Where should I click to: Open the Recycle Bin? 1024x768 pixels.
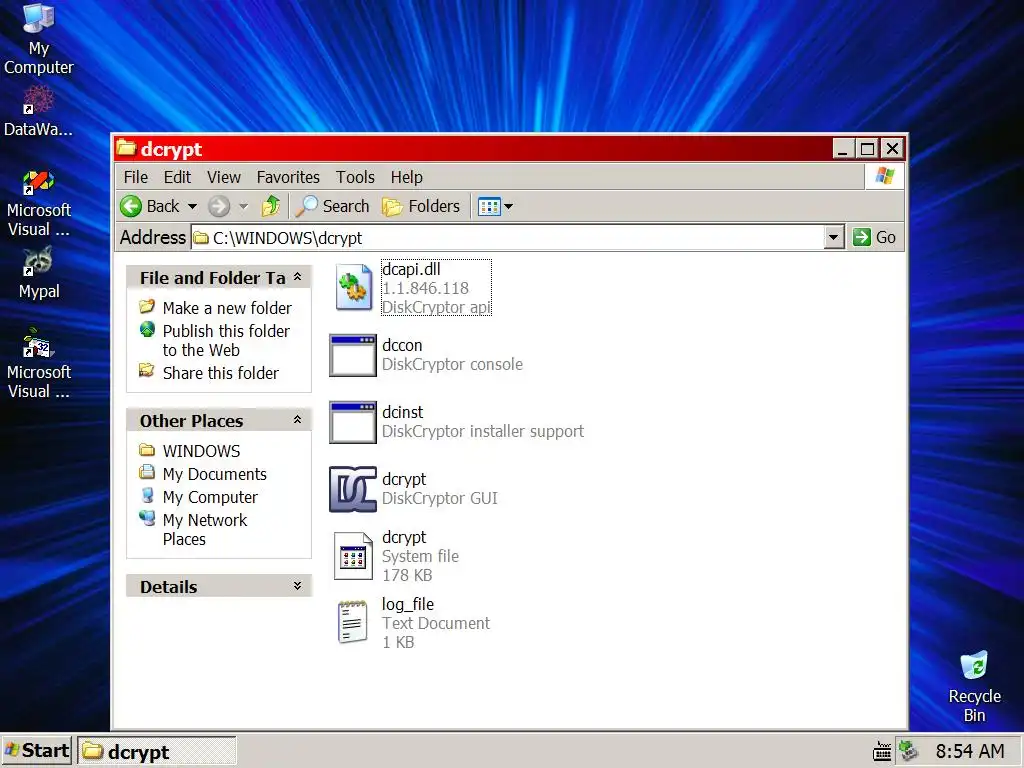(974, 686)
